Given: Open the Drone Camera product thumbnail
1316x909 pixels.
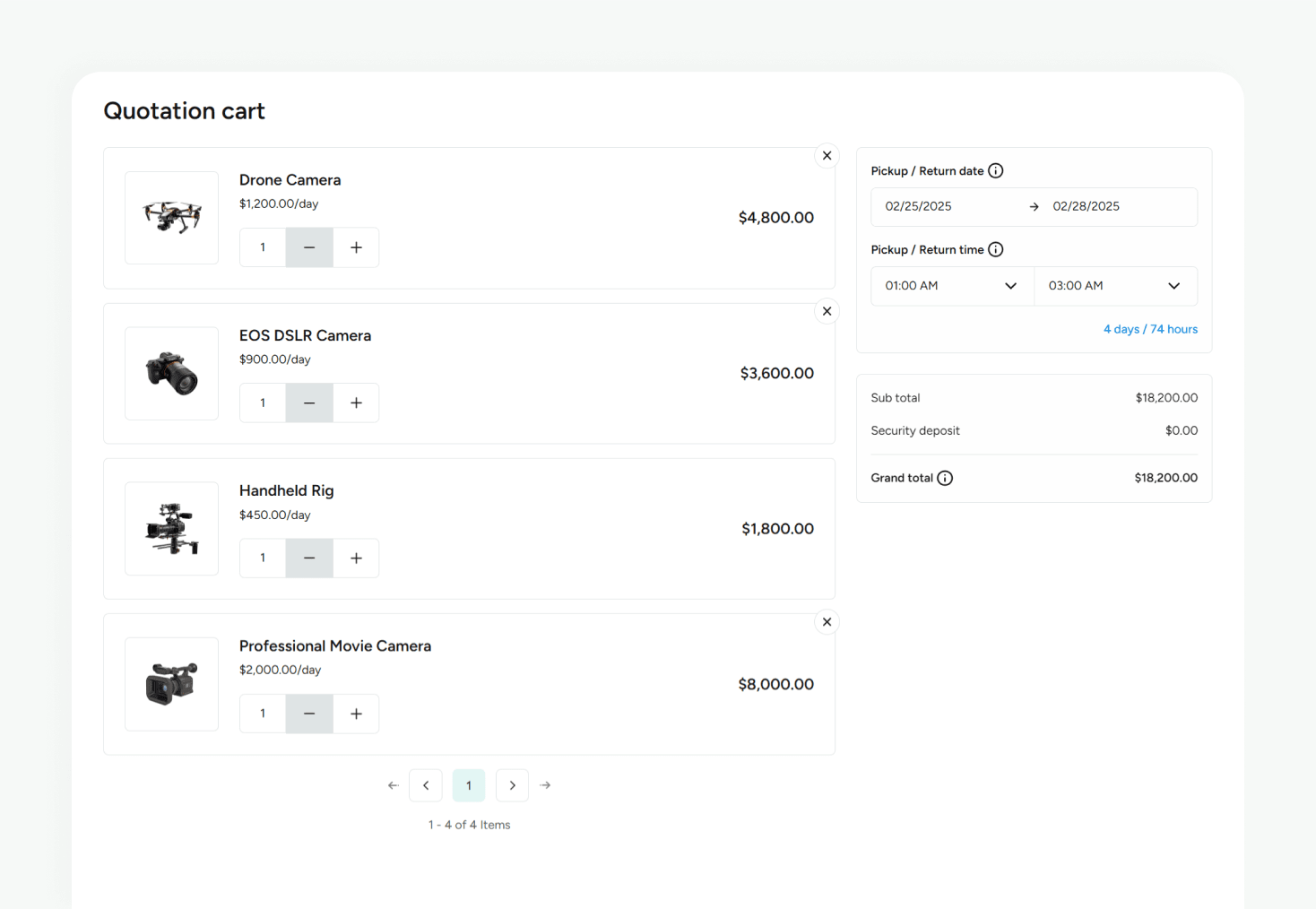Looking at the screenshot, I should coord(171,218).
